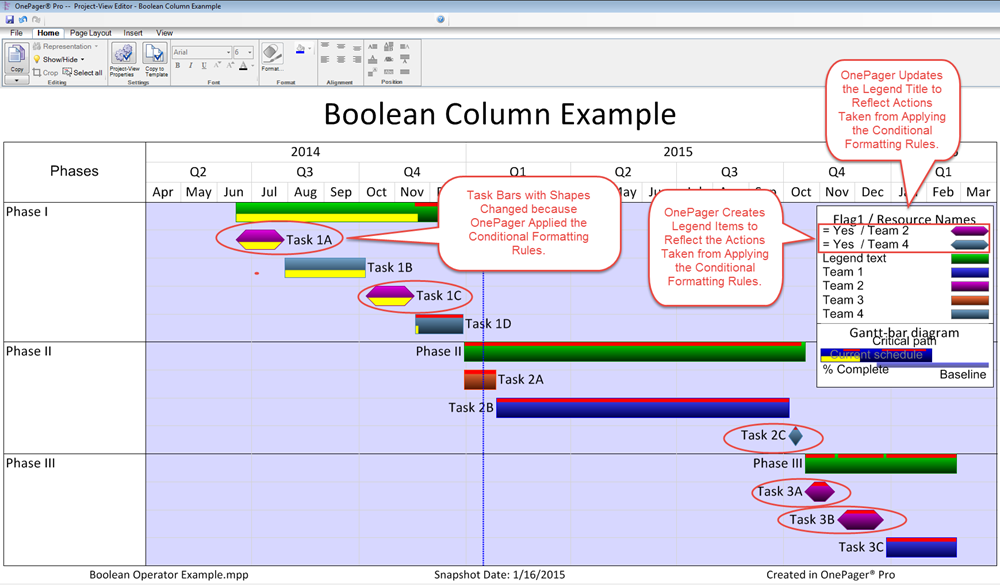Toggle Bold text formatting

coord(178,66)
